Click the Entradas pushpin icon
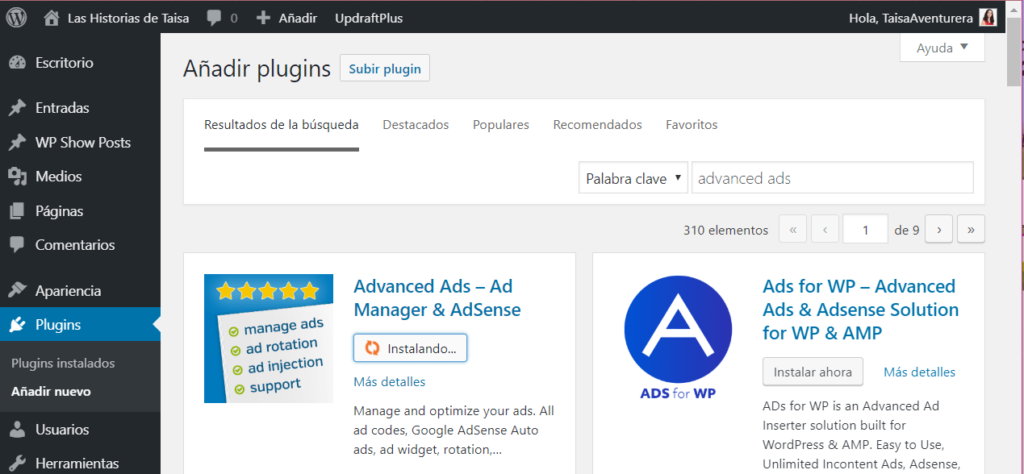This screenshot has height=474, width=1024. click(x=17, y=108)
